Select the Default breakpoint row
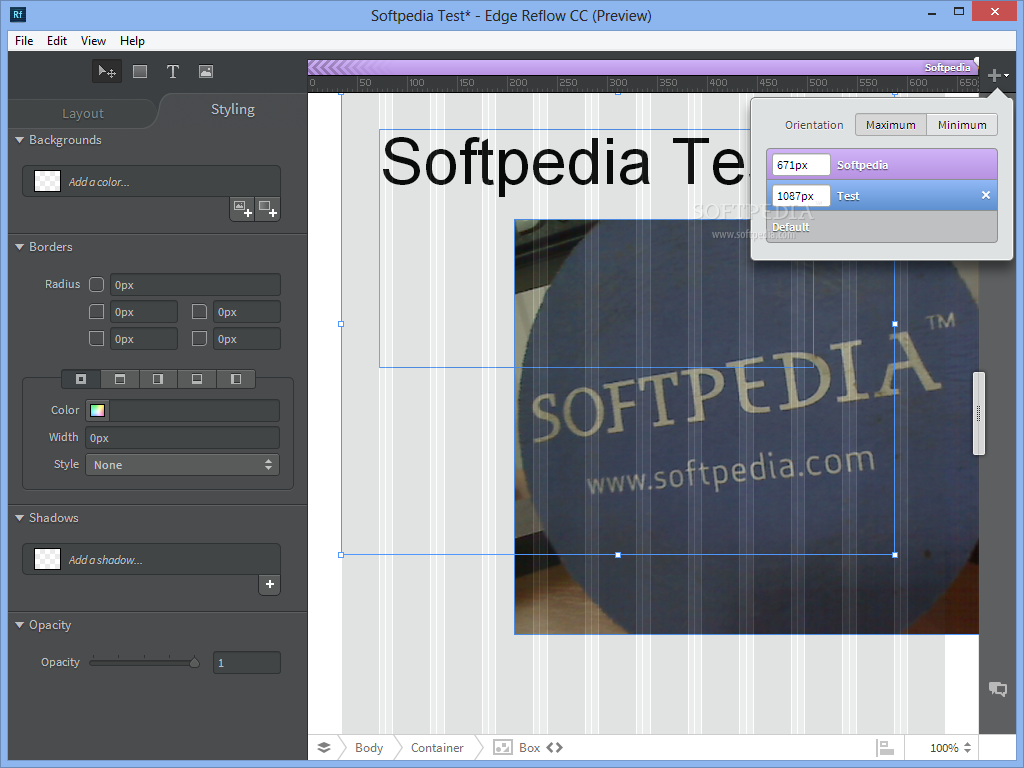Image resolution: width=1024 pixels, height=768 pixels. coord(882,227)
